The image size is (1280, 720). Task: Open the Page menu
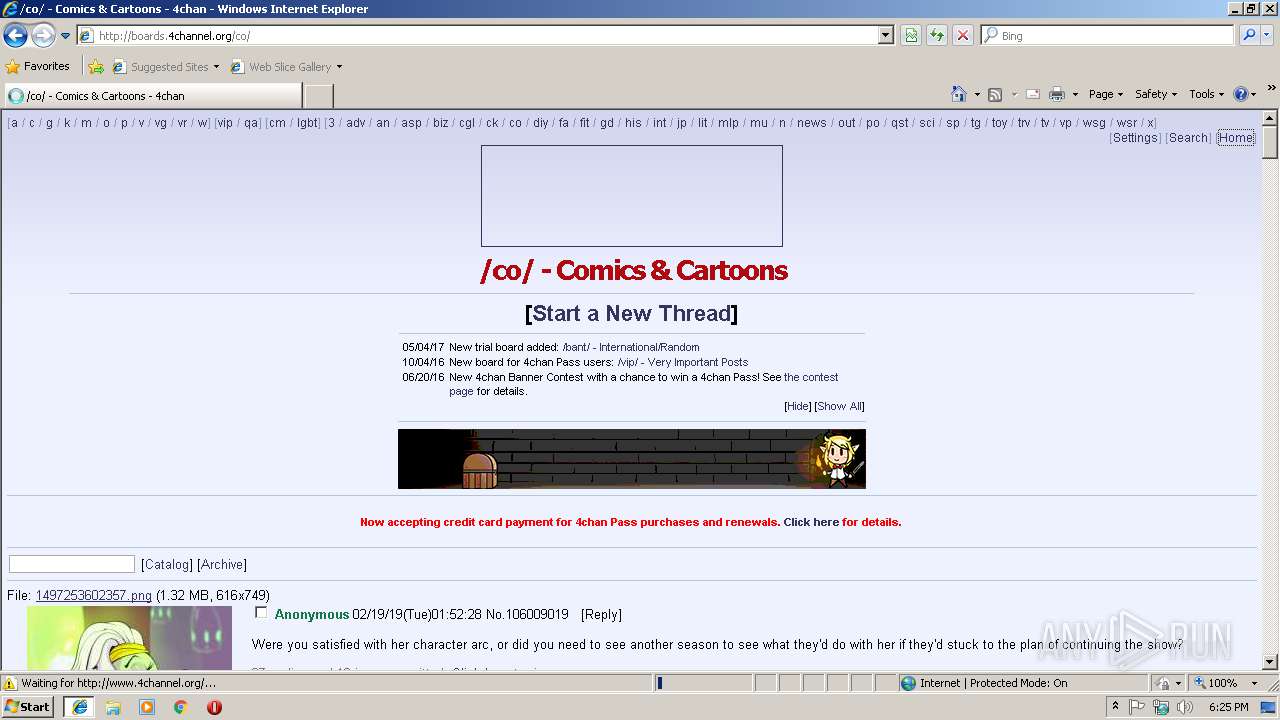click(x=1106, y=94)
